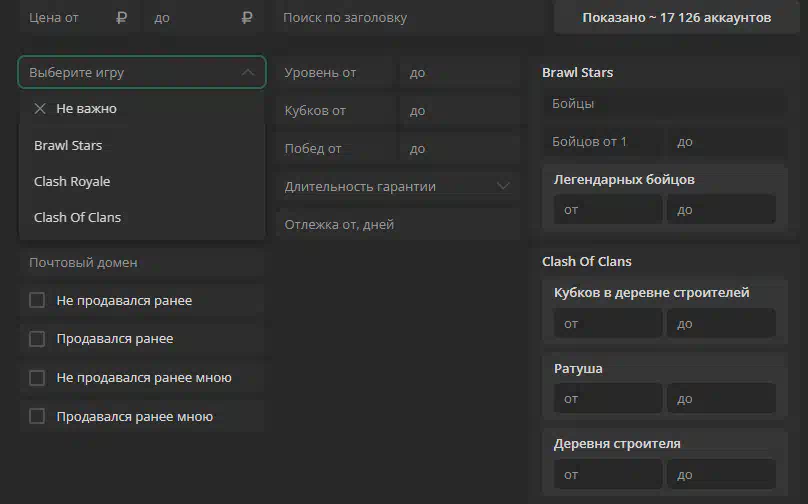The width and height of the screenshot is (808, 504).
Task: Pick the 'Не важно' option
Action: point(142,109)
